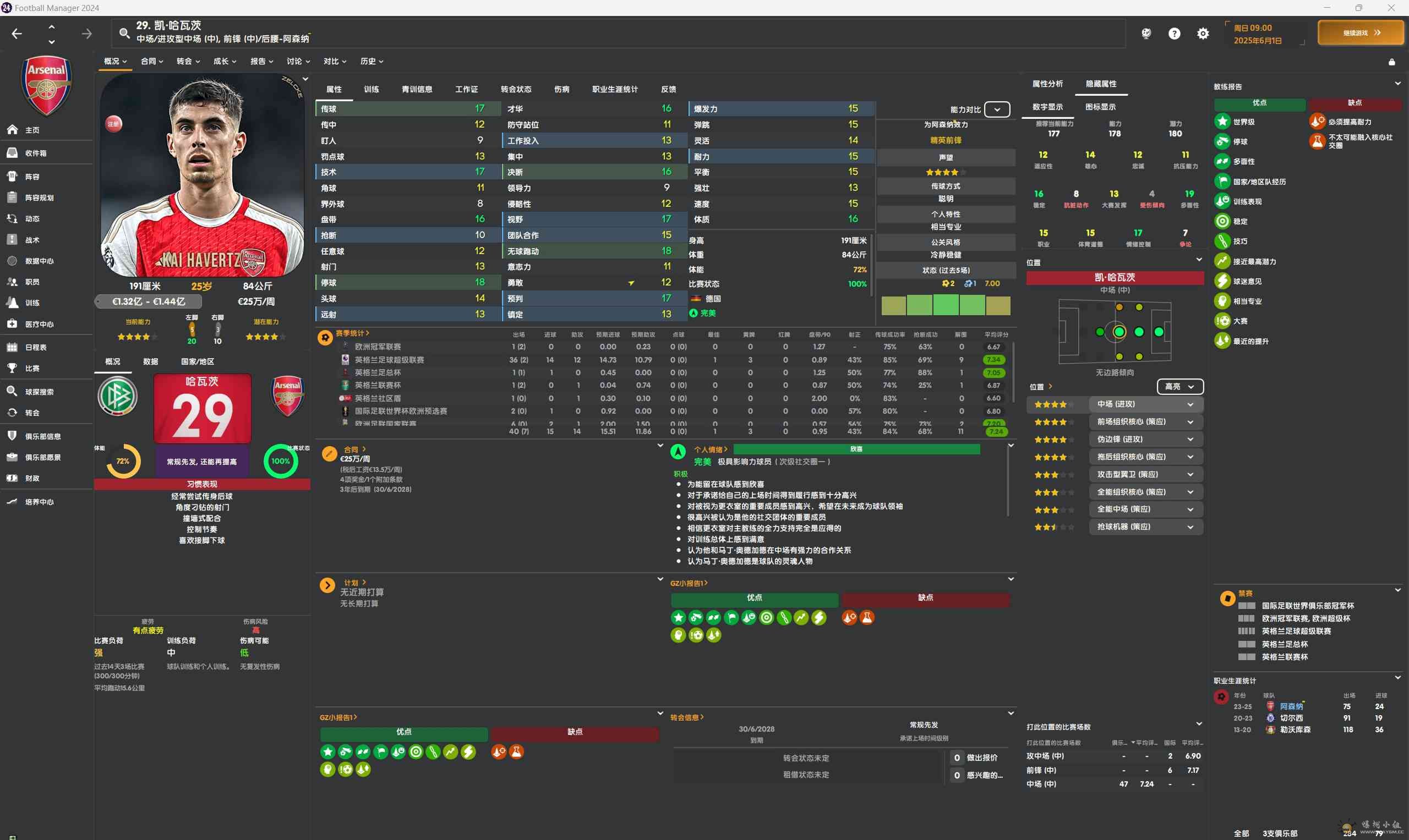Collapse the 职业生涯统计 side panel chevron
Image resolution: width=1409 pixels, height=840 pixels.
1397,677
